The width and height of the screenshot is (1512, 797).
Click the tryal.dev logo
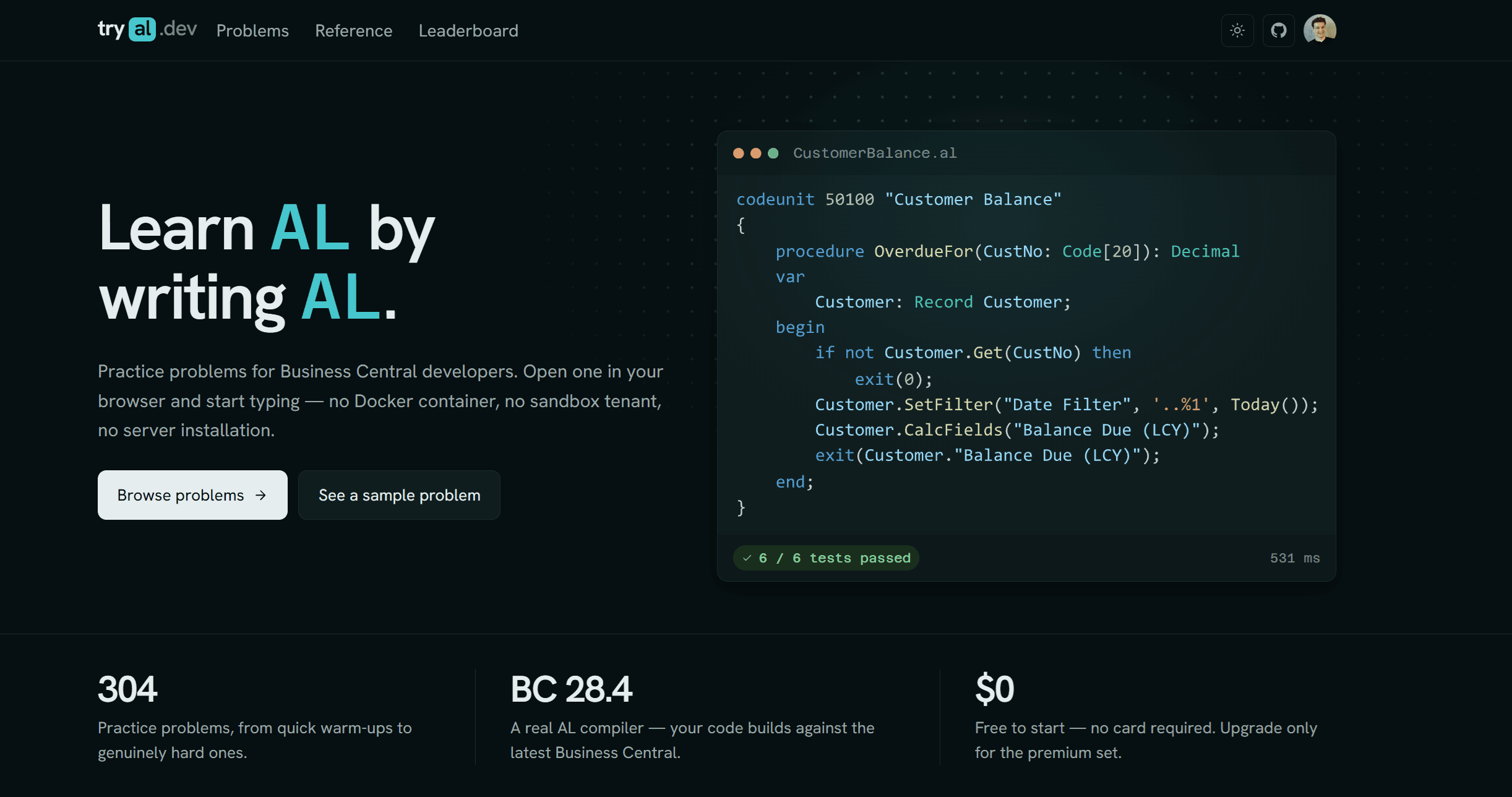pyautogui.click(x=147, y=30)
